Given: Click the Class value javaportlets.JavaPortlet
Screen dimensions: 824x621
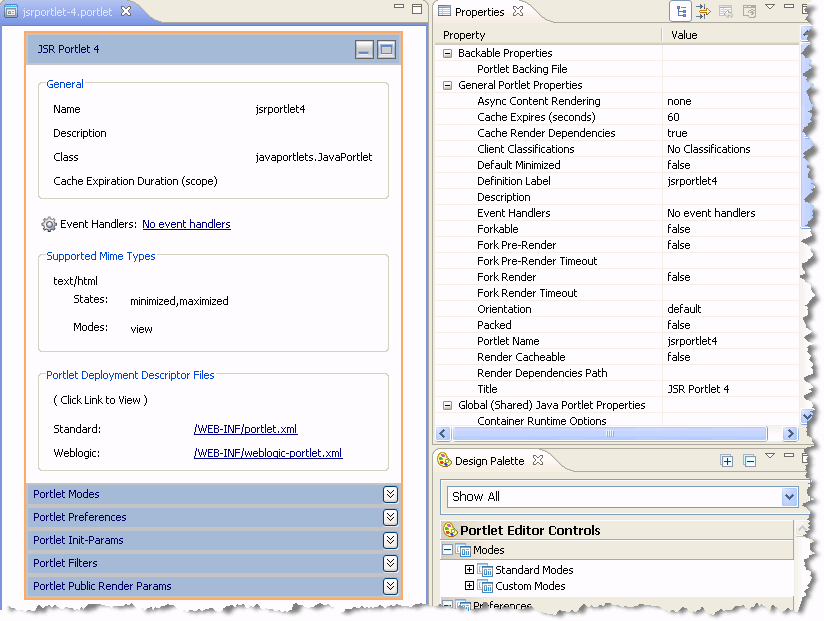Looking at the screenshot, I should tap(314, 157).
